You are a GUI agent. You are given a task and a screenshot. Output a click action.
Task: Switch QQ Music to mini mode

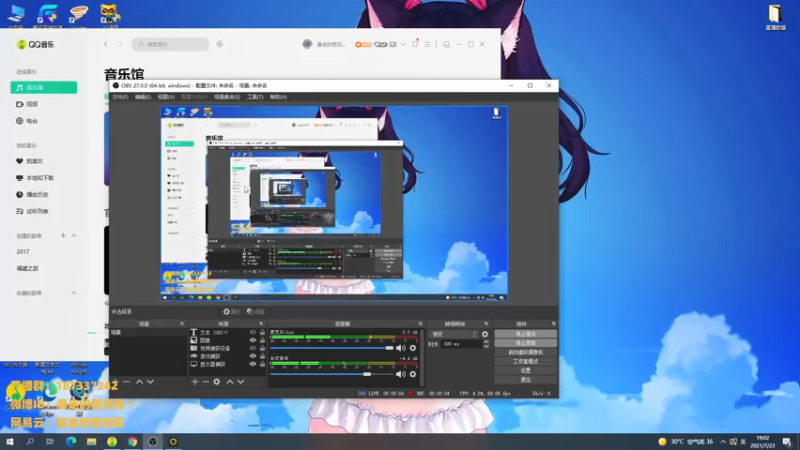[446, 44]
